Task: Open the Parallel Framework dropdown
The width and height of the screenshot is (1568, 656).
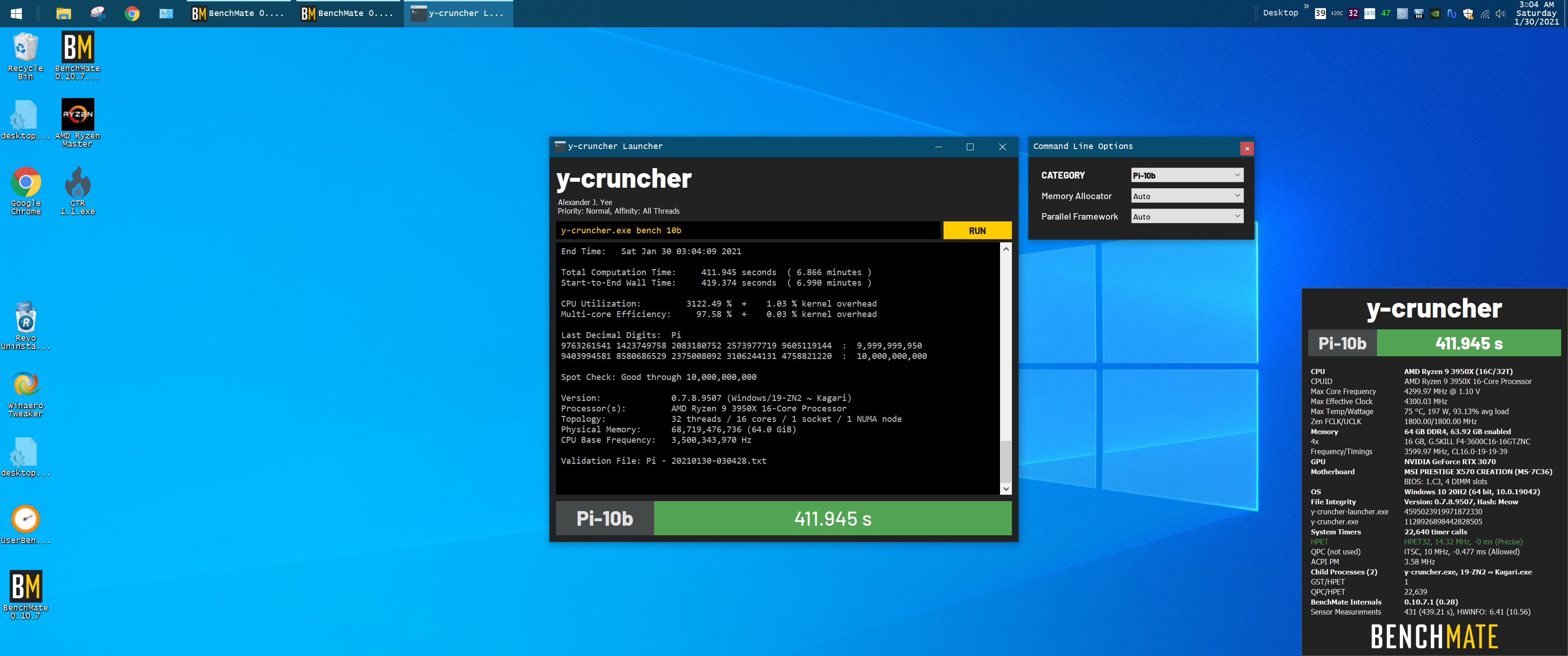Action: 1186,217
